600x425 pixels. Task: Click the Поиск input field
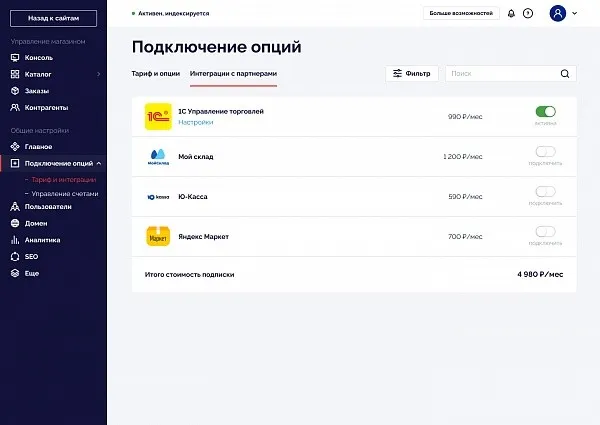pos(511,73)
